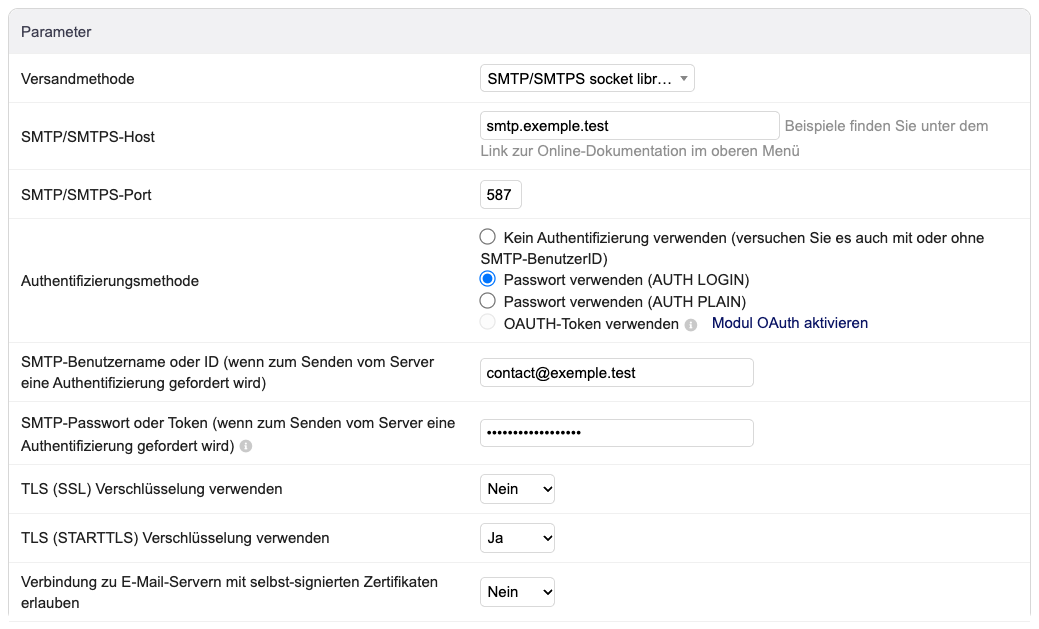Select Passwort verwenden (AUTH LOGIN) radio
This screenshot has height=629, width=1039.
488,279
